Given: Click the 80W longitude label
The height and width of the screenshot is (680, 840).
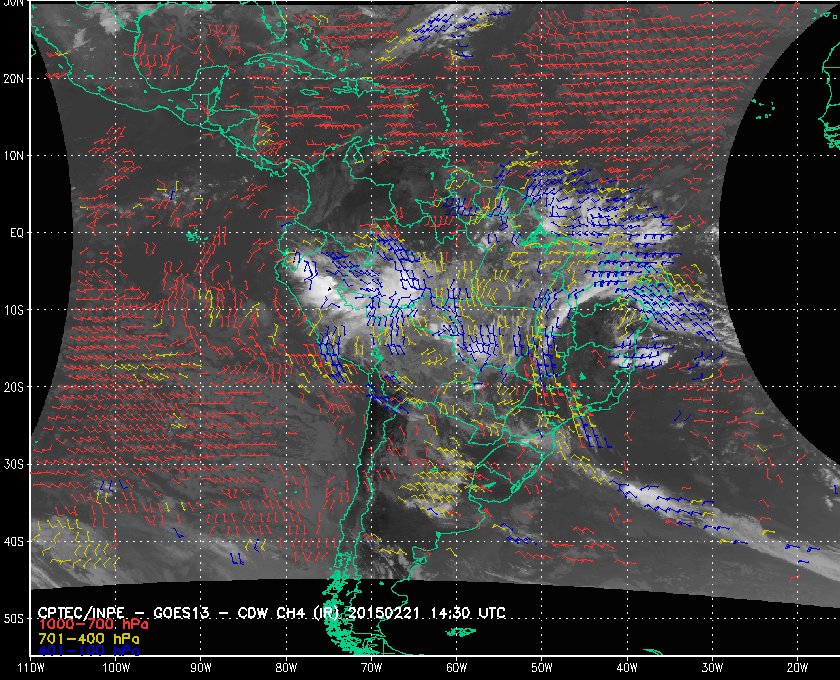Looking at the screenshot, I should coord(286,668).
